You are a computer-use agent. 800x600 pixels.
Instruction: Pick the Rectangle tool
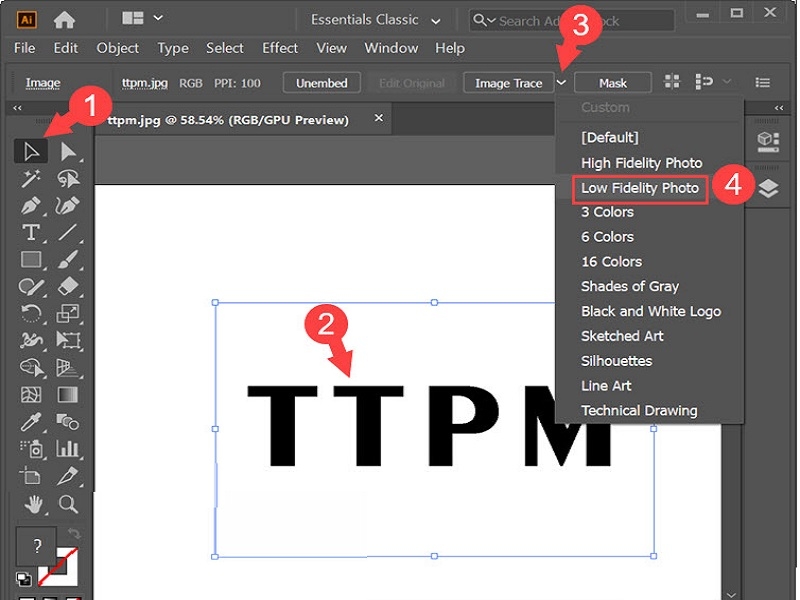pos(31,260)
